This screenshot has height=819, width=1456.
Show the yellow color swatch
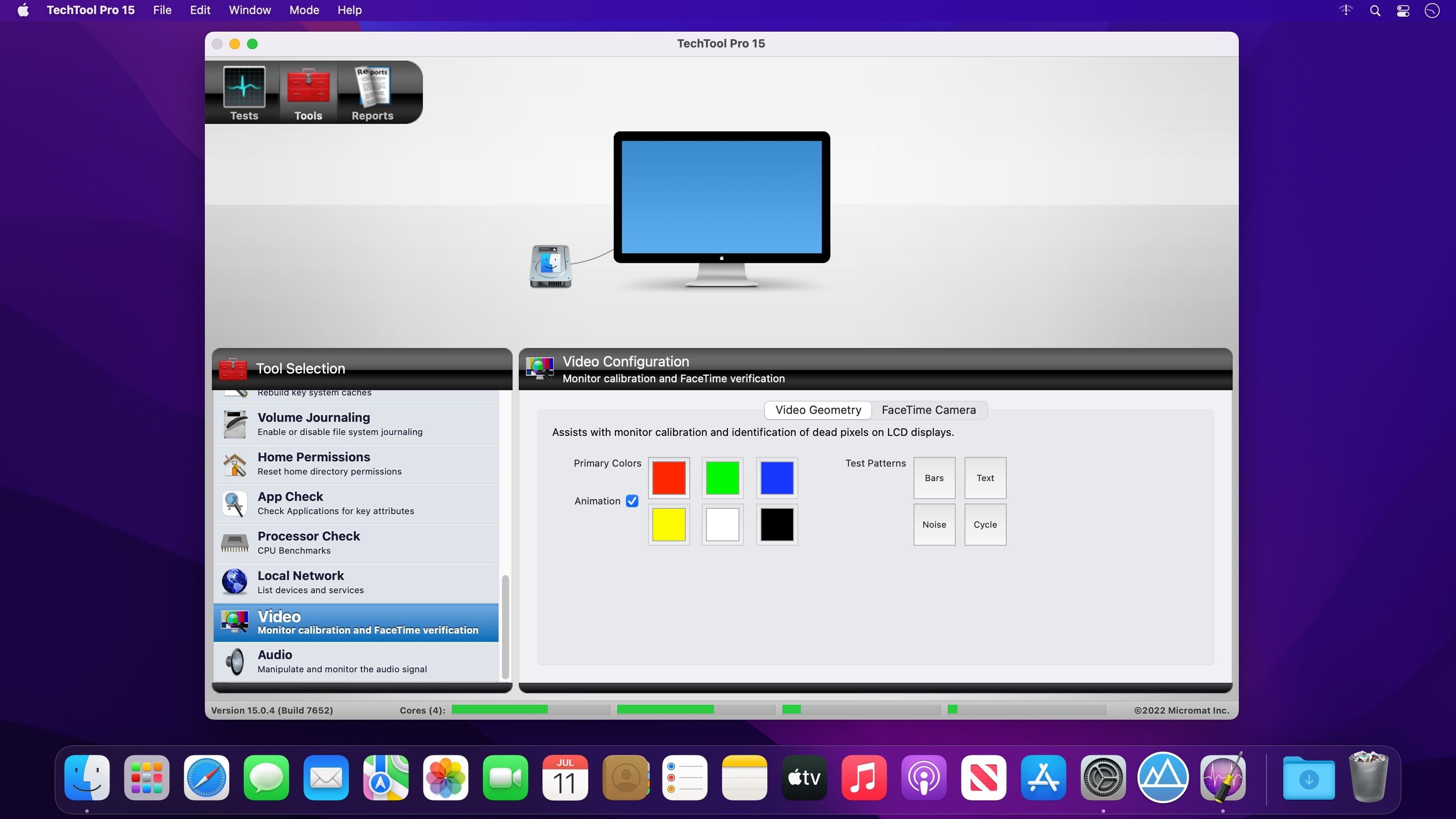(x=669, y=525)
